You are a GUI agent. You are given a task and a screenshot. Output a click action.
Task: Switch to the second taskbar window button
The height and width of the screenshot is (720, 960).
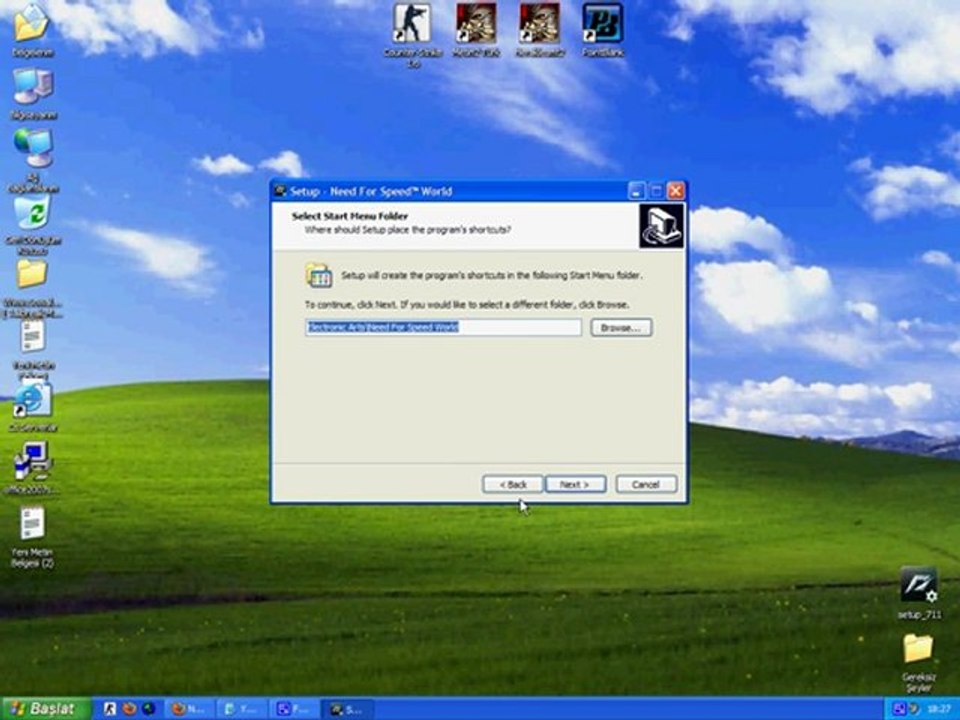click(x=242, y=709)
